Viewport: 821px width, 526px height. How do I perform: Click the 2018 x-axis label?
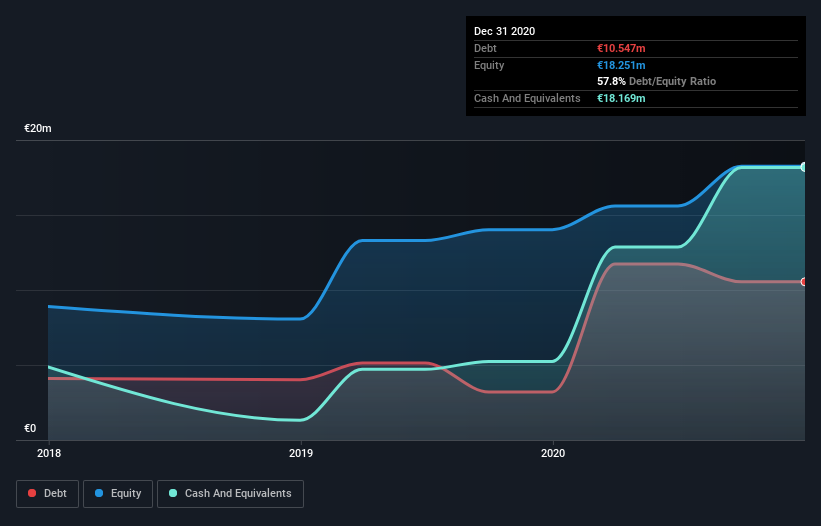[x=49, y=453]
